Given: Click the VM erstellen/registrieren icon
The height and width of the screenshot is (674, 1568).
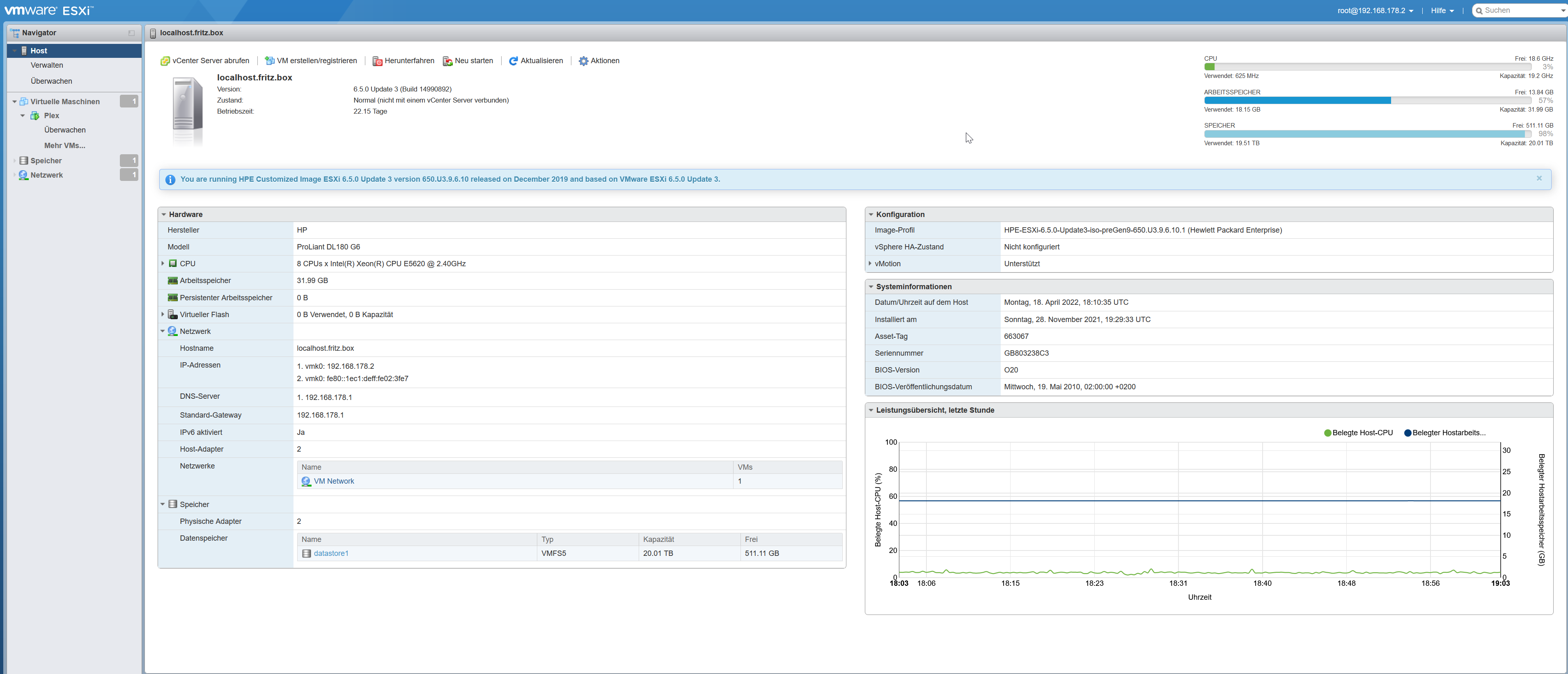Looking at the screenshot, I should pos(270,61).
